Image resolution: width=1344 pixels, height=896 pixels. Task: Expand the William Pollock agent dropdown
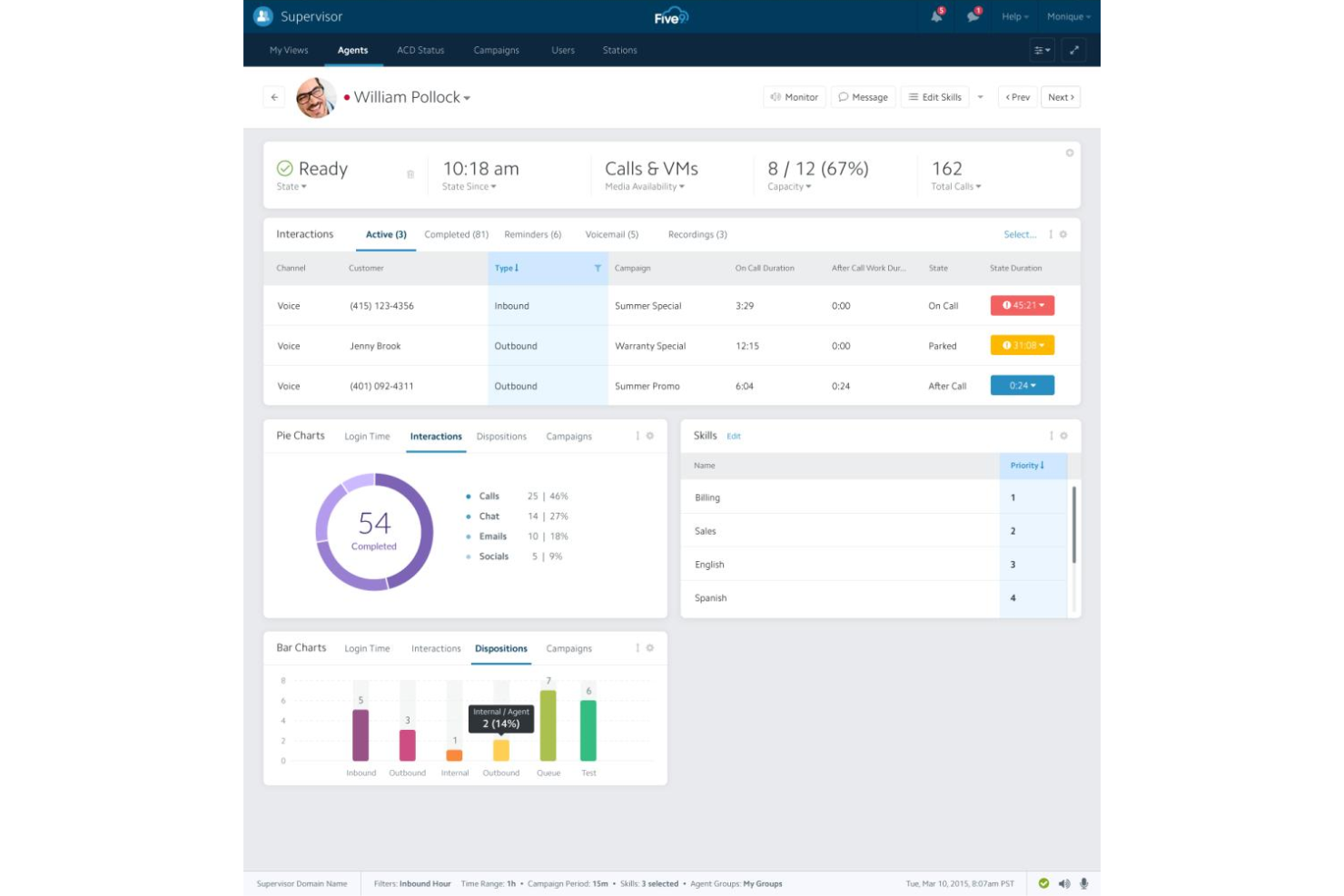click(x=467, y=98)
